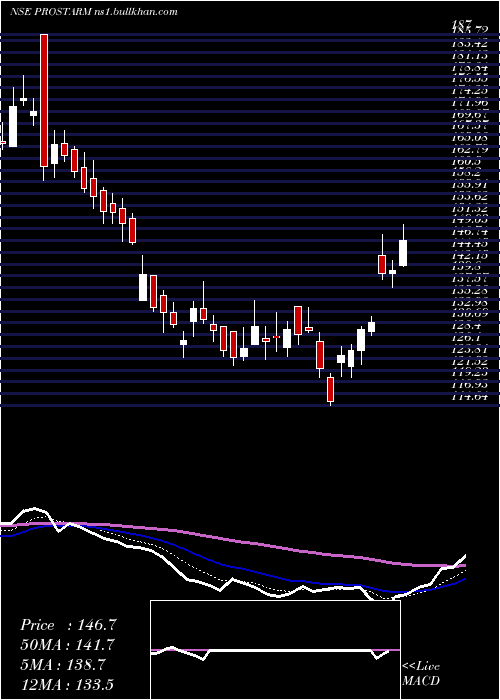
Task: Click the 146.74 price axis label
Action: click(469, 231)
